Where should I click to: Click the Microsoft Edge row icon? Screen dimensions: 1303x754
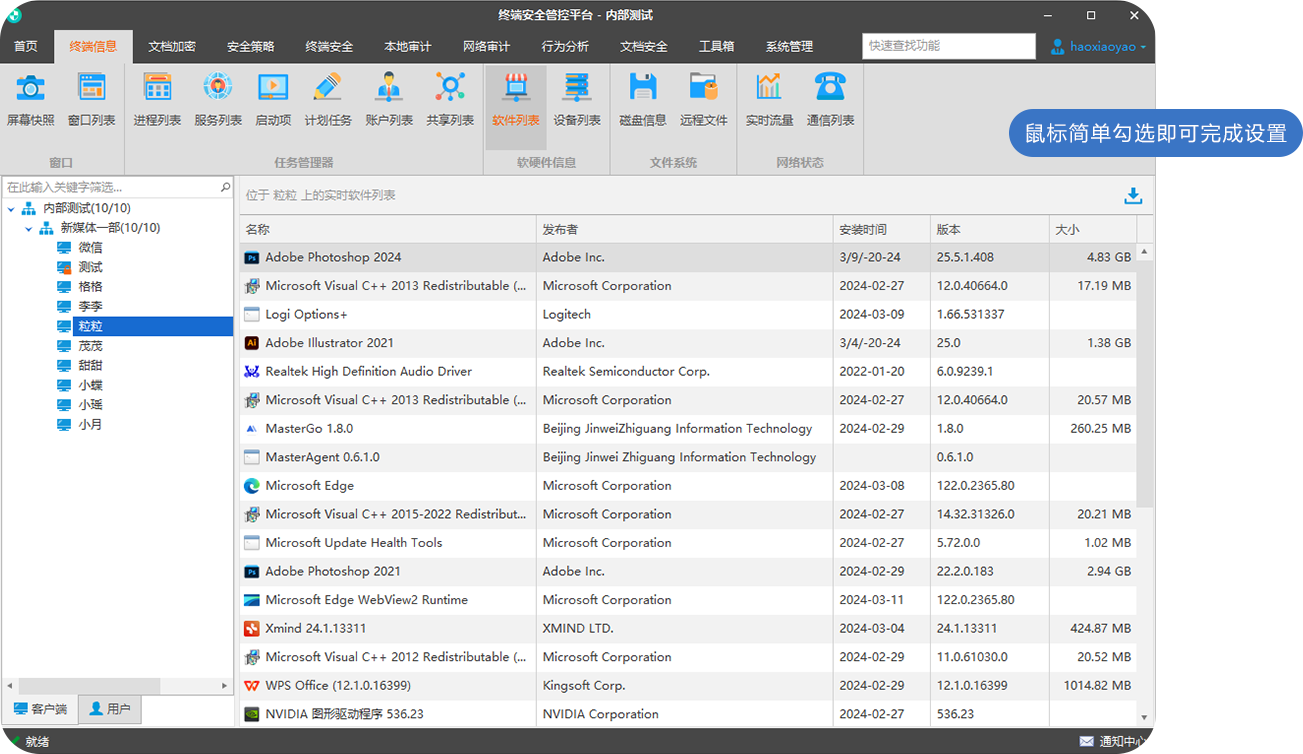pyautogui.click(x=252, y=486)
